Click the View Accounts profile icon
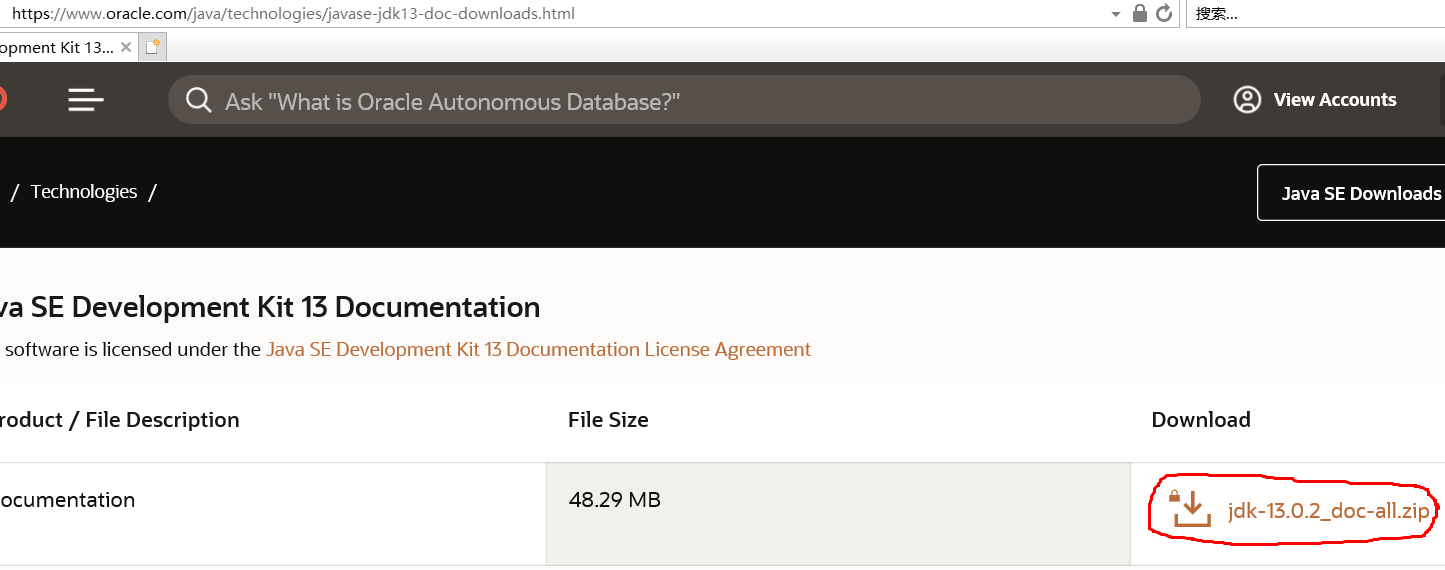 click(x=1247, y=100)
